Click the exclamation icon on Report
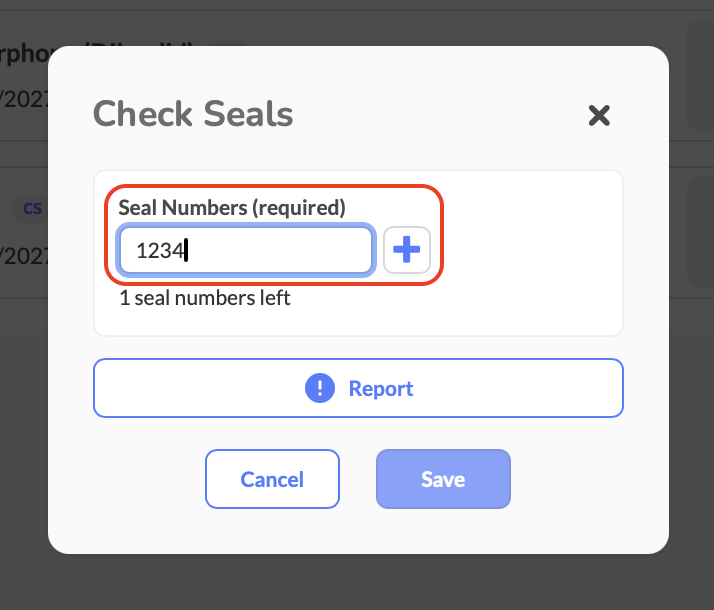Image resolution: width=714 pixels, height=610 pixels. [319, 388]
